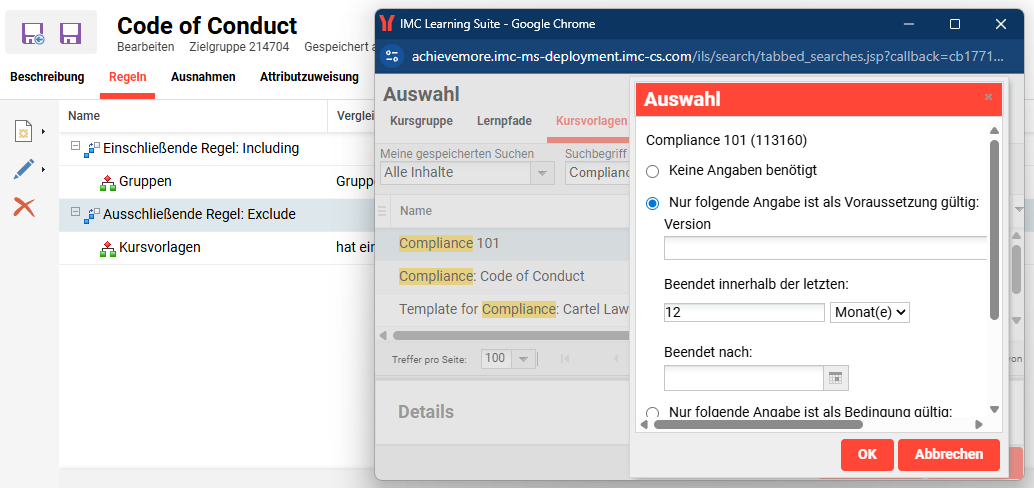This screenshot has width=1034, height=488.
Task: Collapse the 'Einschließende Regel: Including' tree node
Action: click(75, 147)
